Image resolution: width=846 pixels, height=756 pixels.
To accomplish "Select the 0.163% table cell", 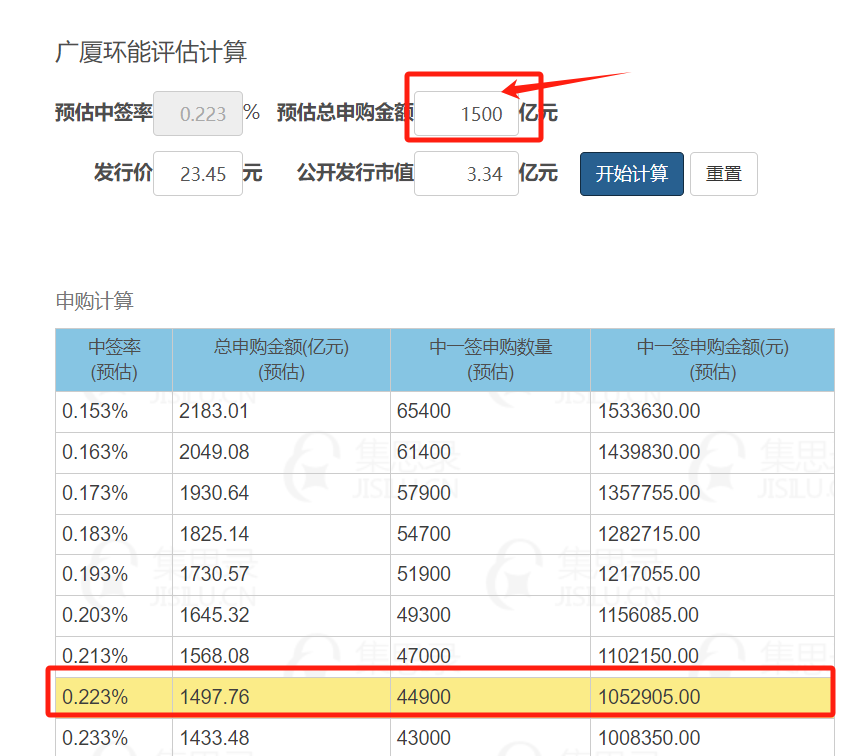I will tap(114, 453).
